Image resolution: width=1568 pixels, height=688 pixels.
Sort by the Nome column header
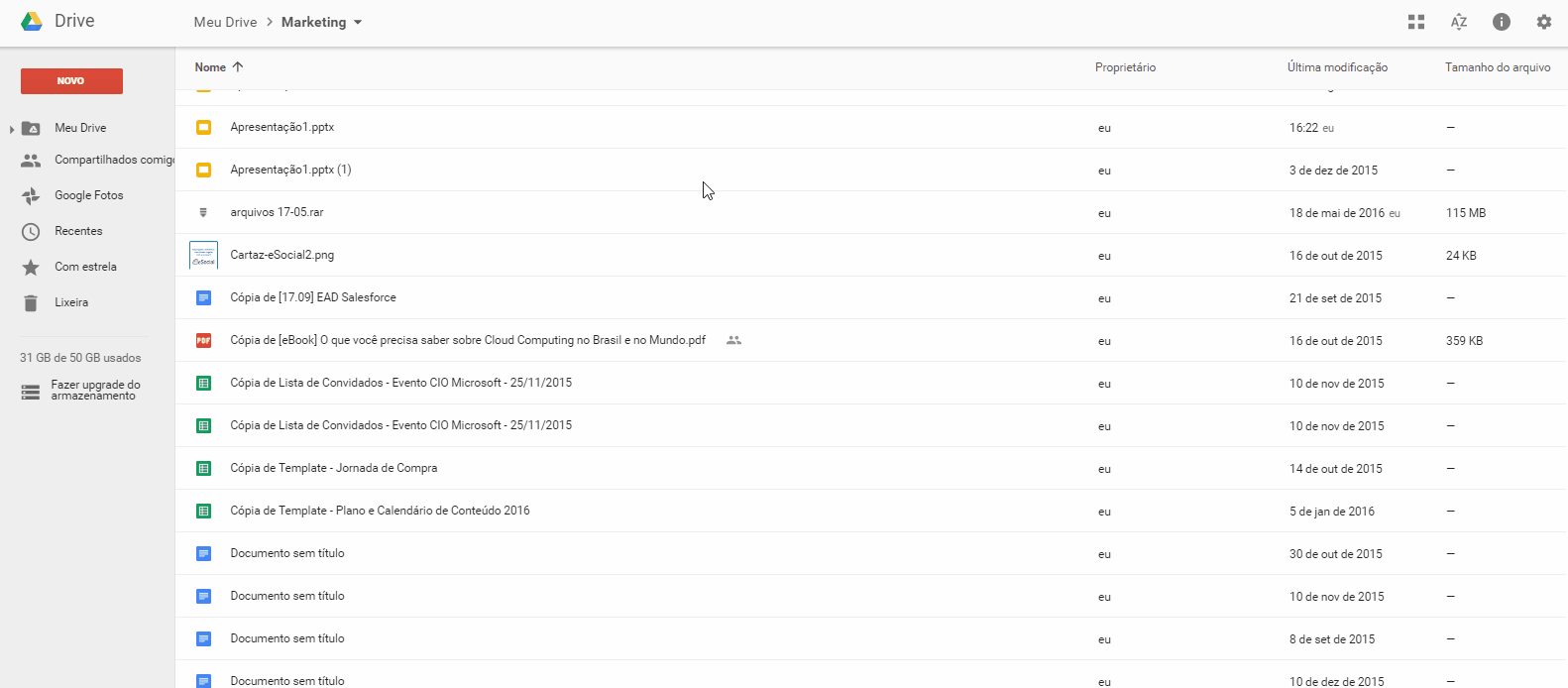[210, 67]
